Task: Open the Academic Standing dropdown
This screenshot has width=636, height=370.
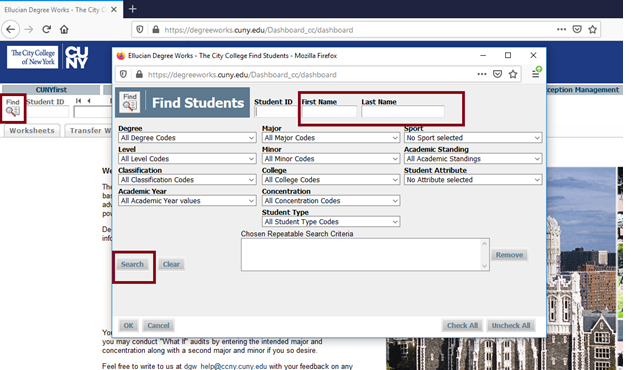Action: [473, 159]
